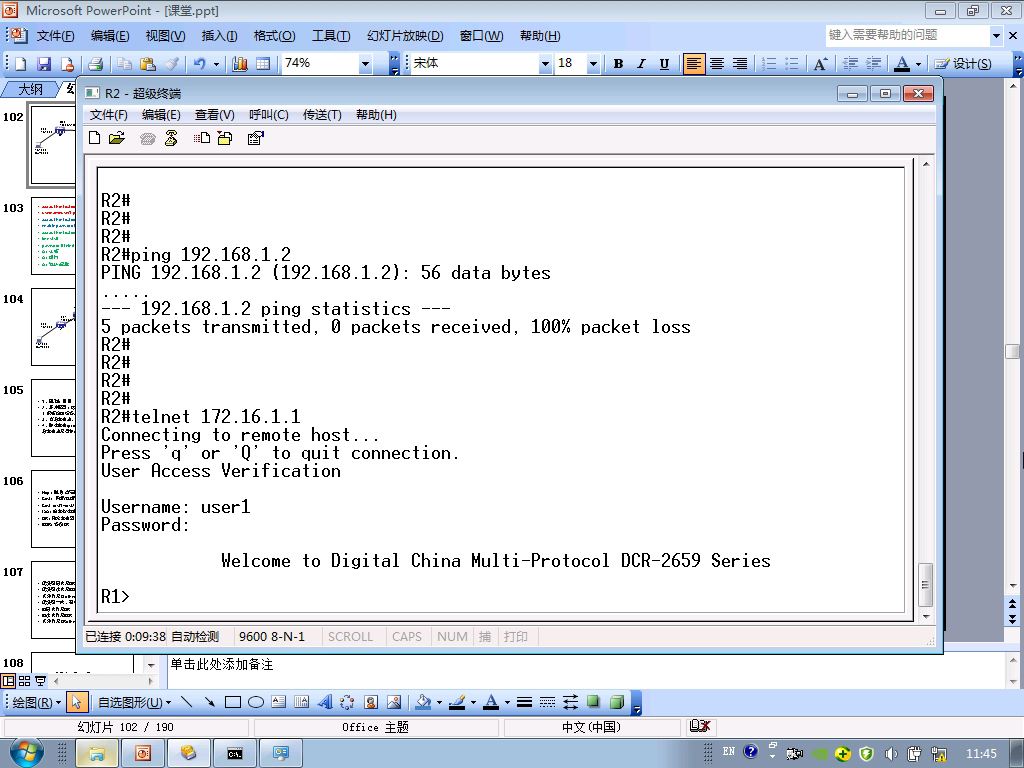
Task: Toggle italic formatting
Action: pyautogui.click(x=641, y=63)
